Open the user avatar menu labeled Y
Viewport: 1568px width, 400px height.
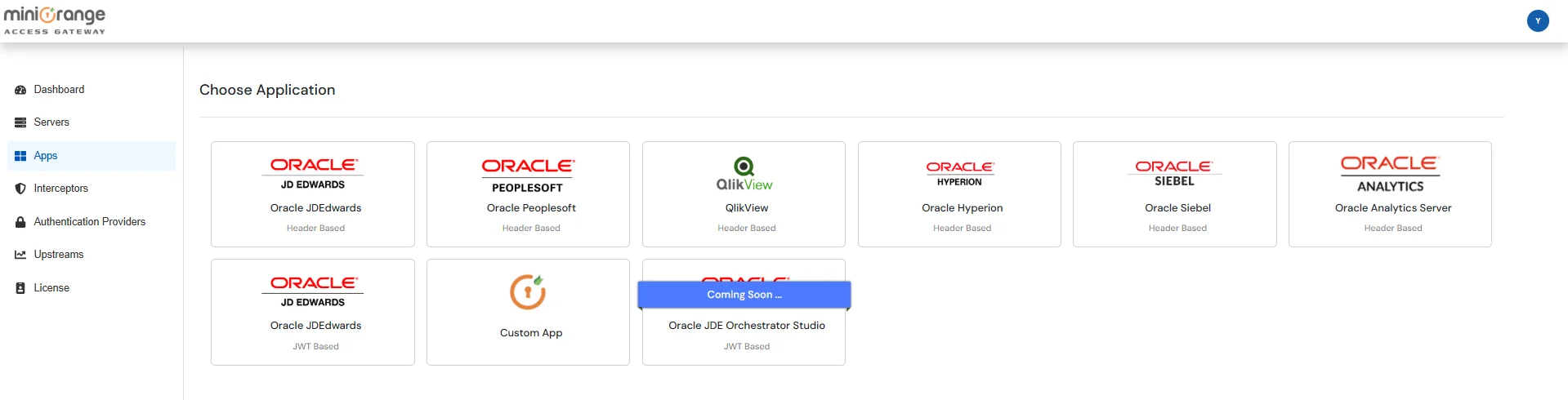coord(1538,20)
